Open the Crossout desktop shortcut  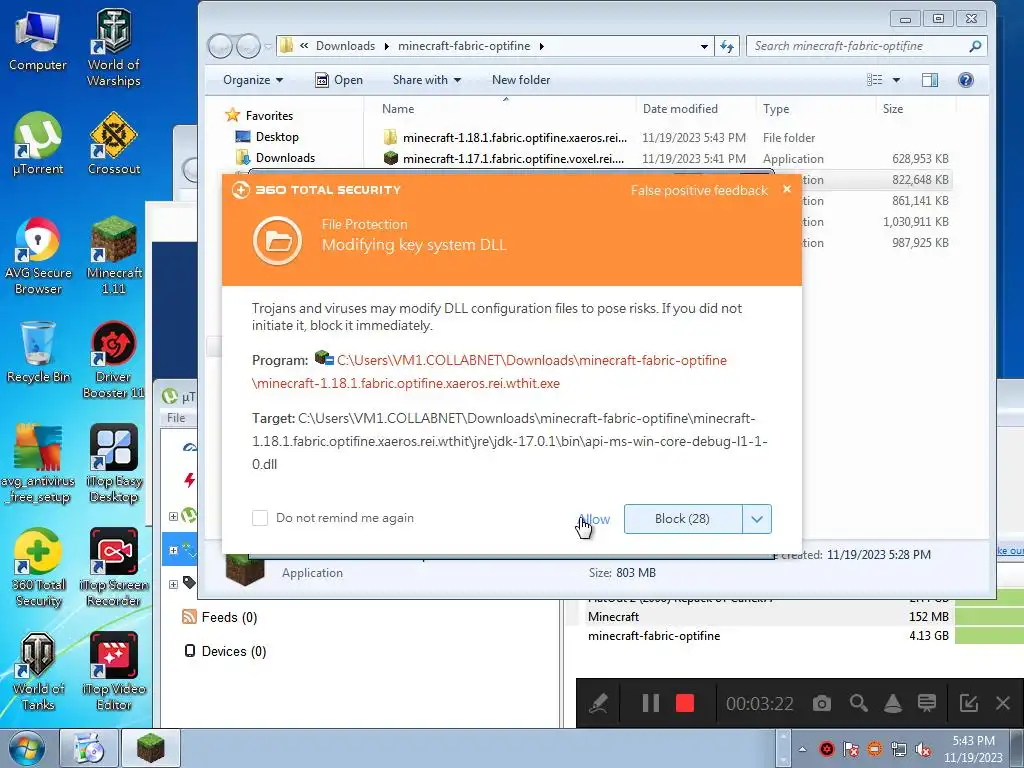point(114,144)
